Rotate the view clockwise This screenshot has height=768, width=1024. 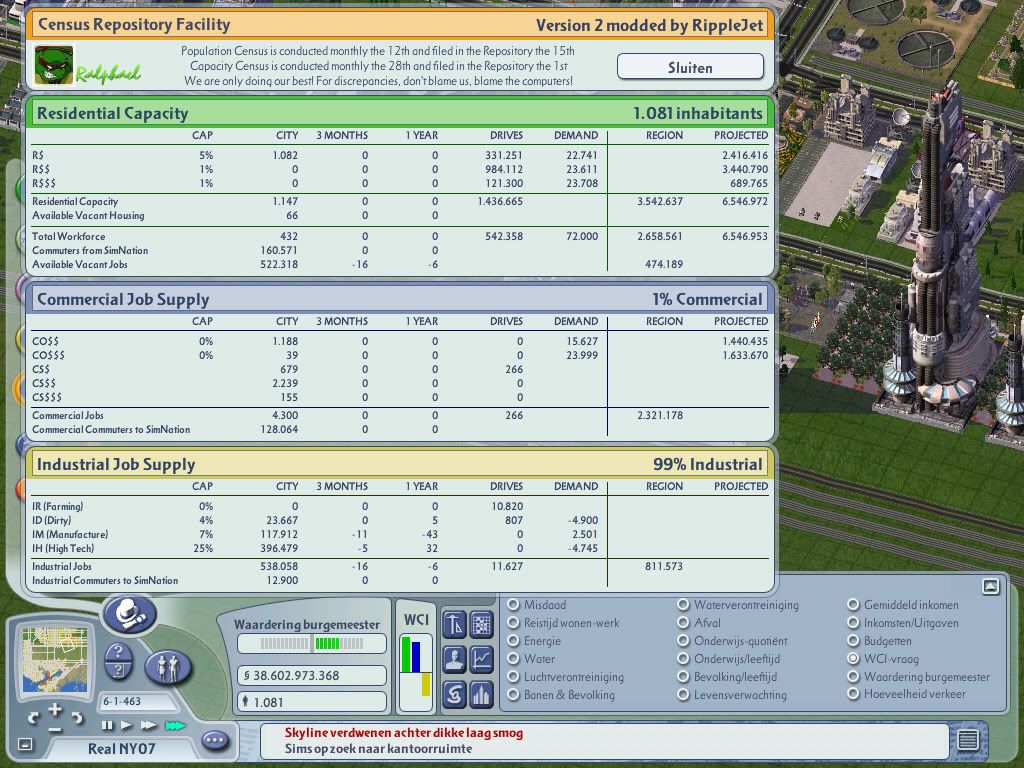(77, 718)
